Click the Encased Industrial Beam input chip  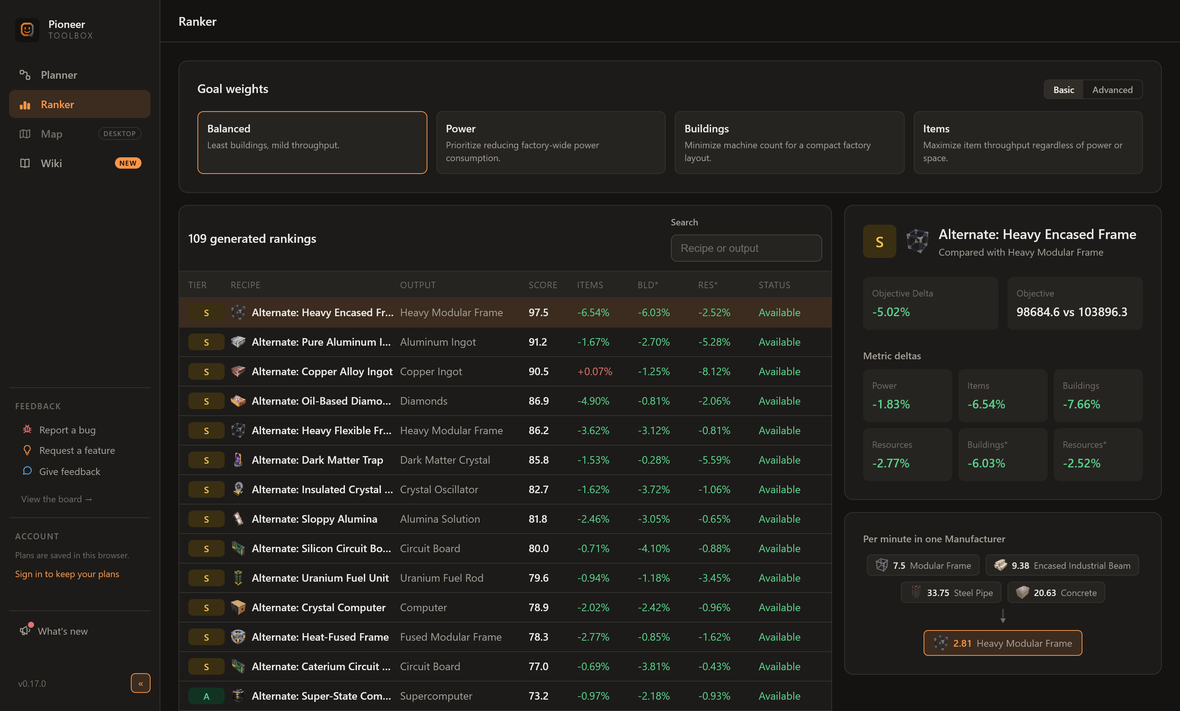tap(1062, 565)
